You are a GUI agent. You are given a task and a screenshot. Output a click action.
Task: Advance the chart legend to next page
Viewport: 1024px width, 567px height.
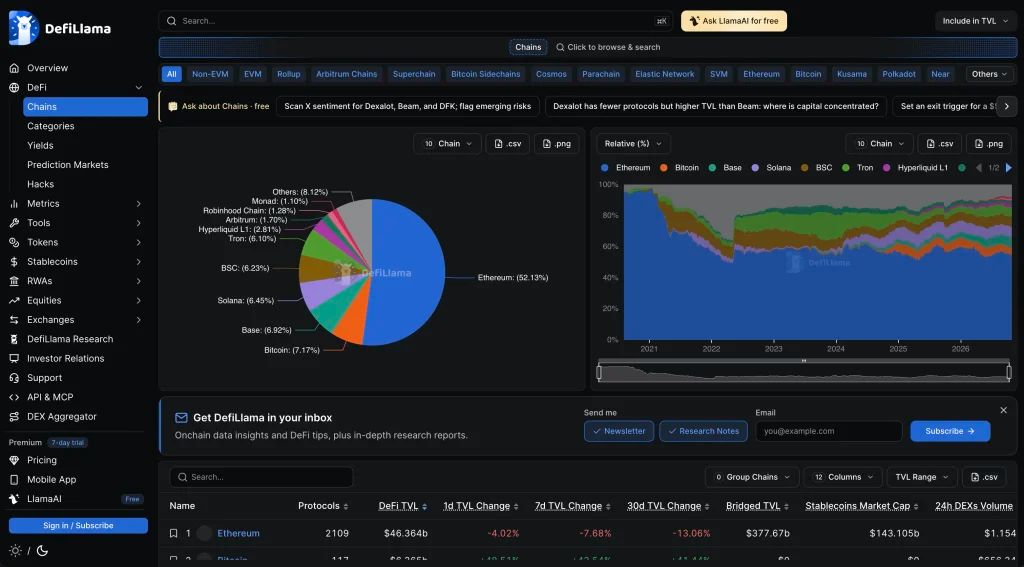pyautogui.click(x=1009, y=168)
